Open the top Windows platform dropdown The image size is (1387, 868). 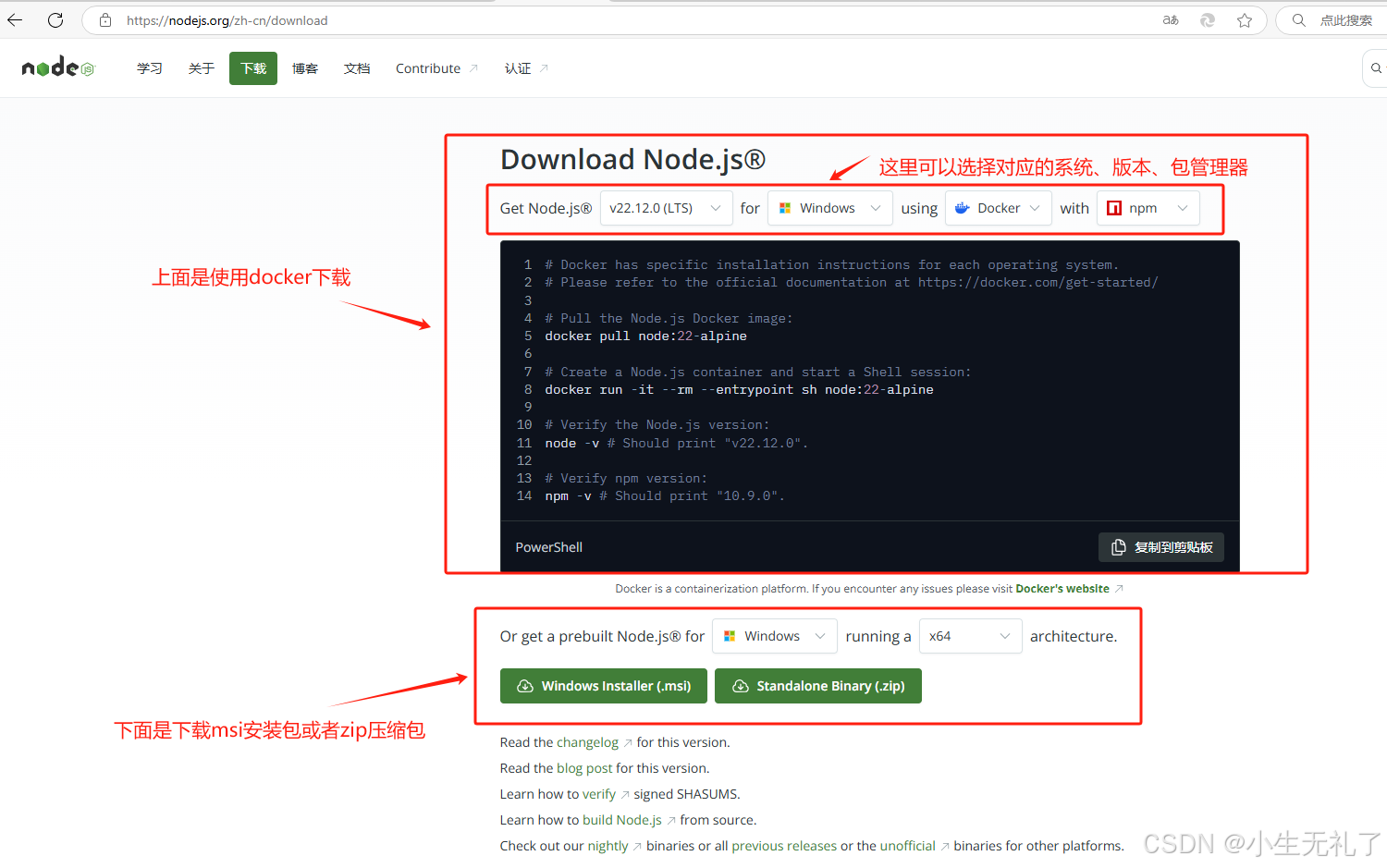point(830,208)
